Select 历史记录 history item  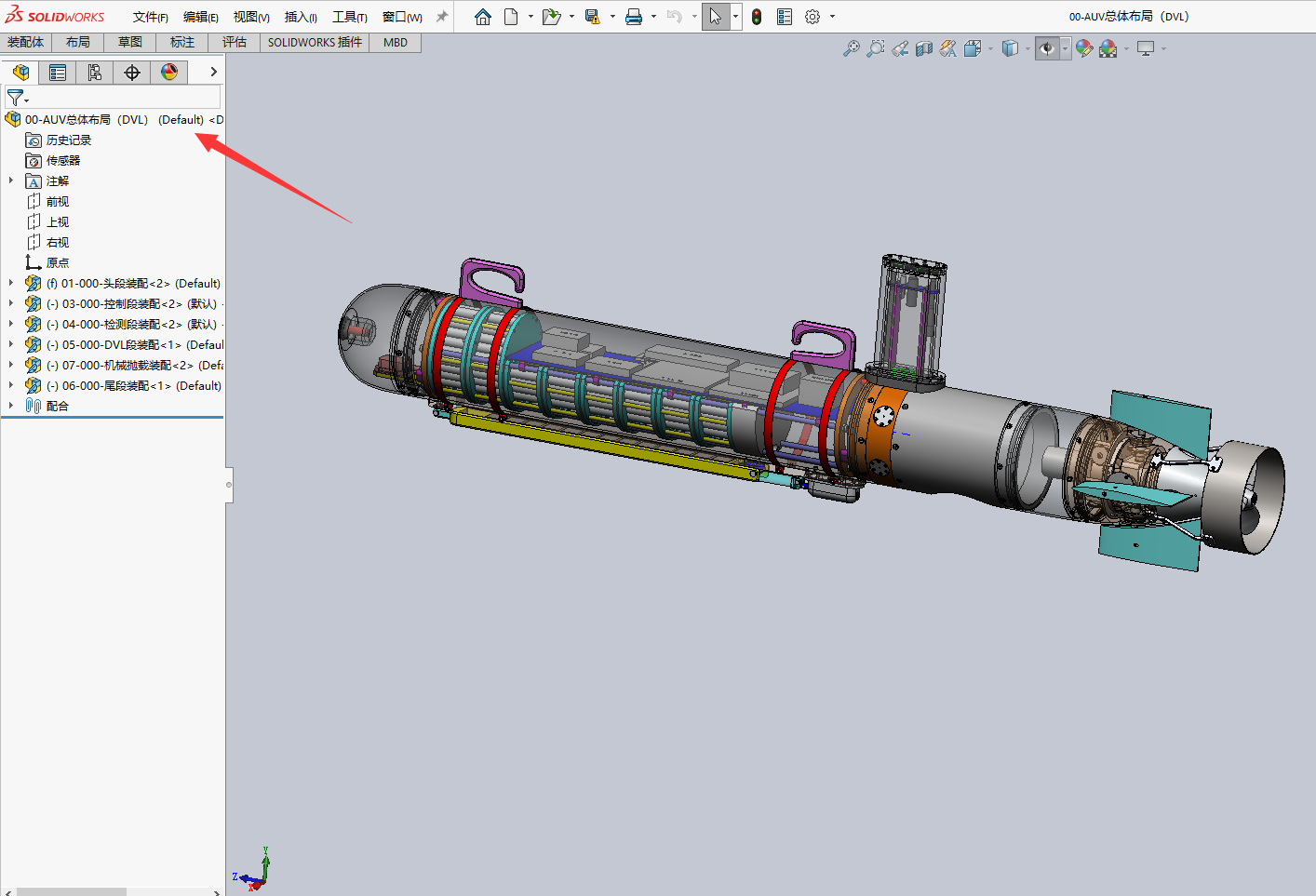click(x=69, y=140)
